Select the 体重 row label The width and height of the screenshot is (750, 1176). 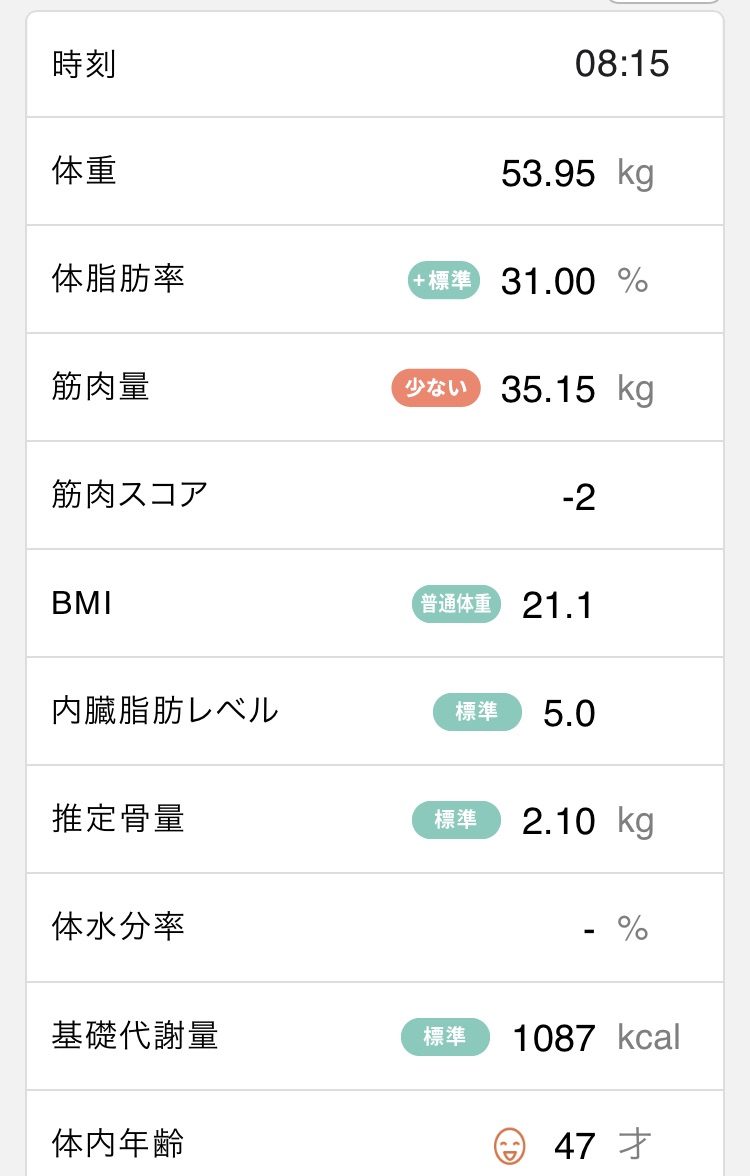[x=84, y=171]
